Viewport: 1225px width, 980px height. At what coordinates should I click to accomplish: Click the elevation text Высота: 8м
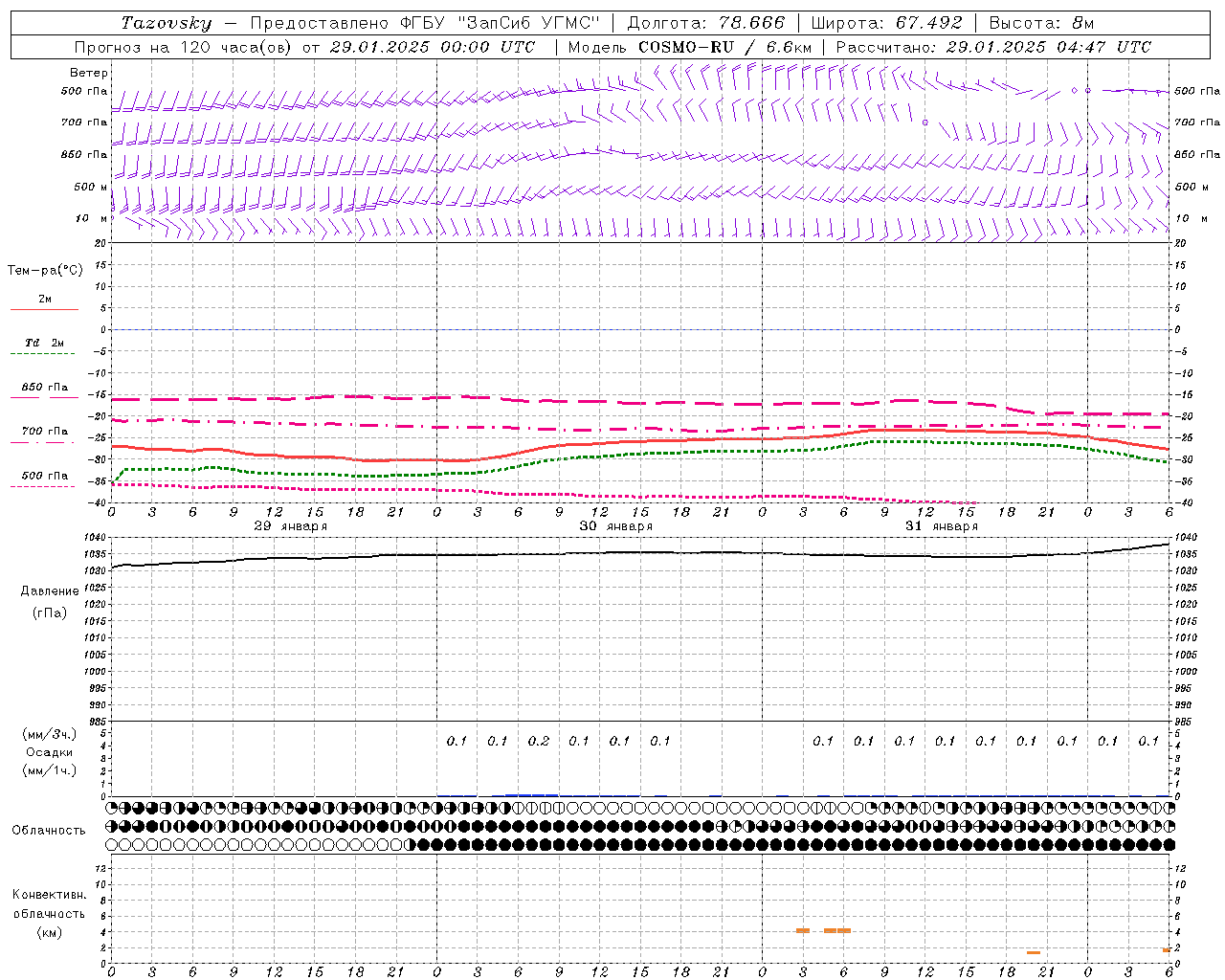pyautogui.click(x=1042, y=23)
